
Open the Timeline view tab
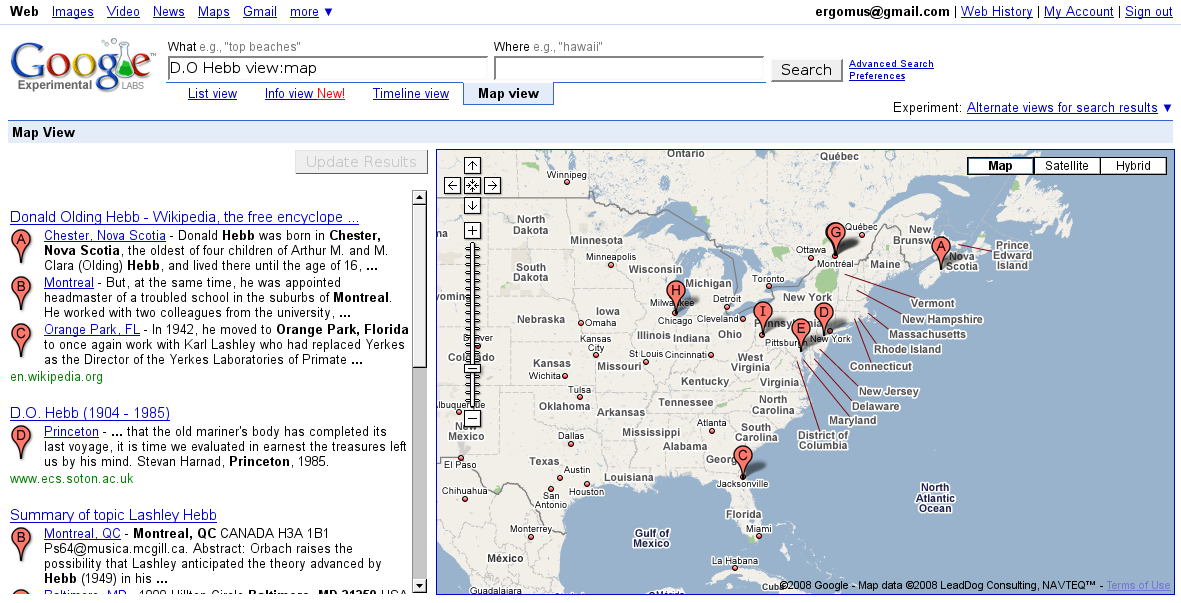(x=410, y=93)
